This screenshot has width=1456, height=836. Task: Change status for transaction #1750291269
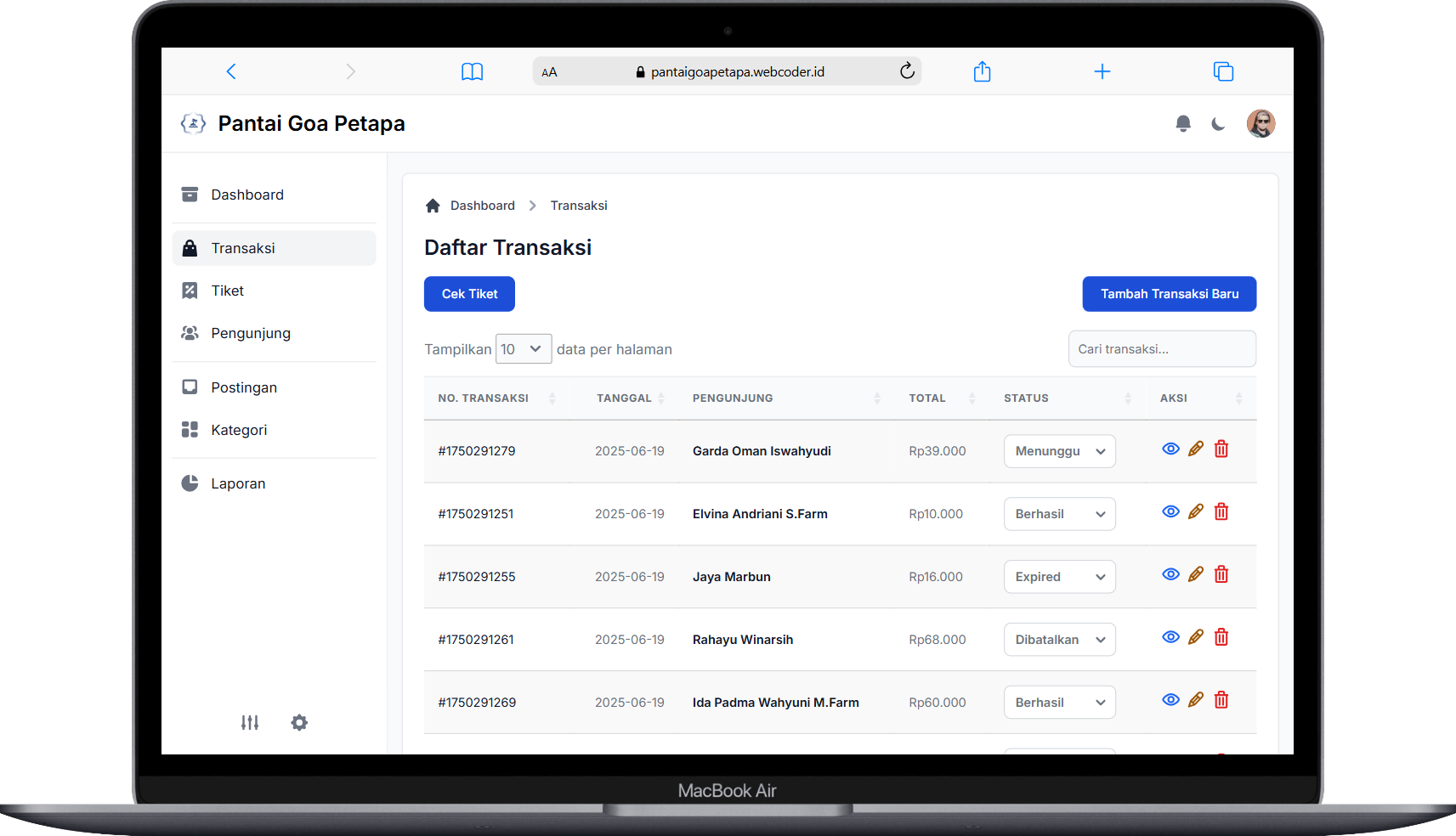click(1059, 703)
